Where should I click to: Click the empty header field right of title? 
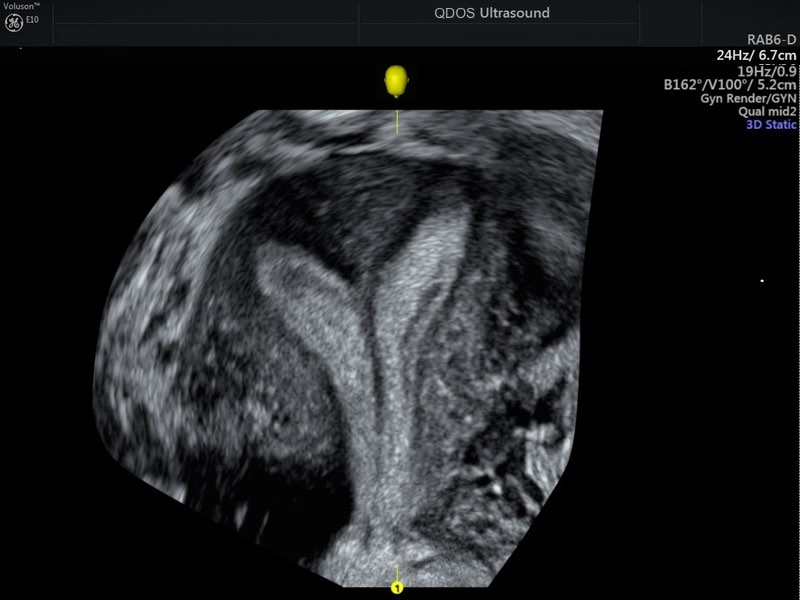click(668, 22)
